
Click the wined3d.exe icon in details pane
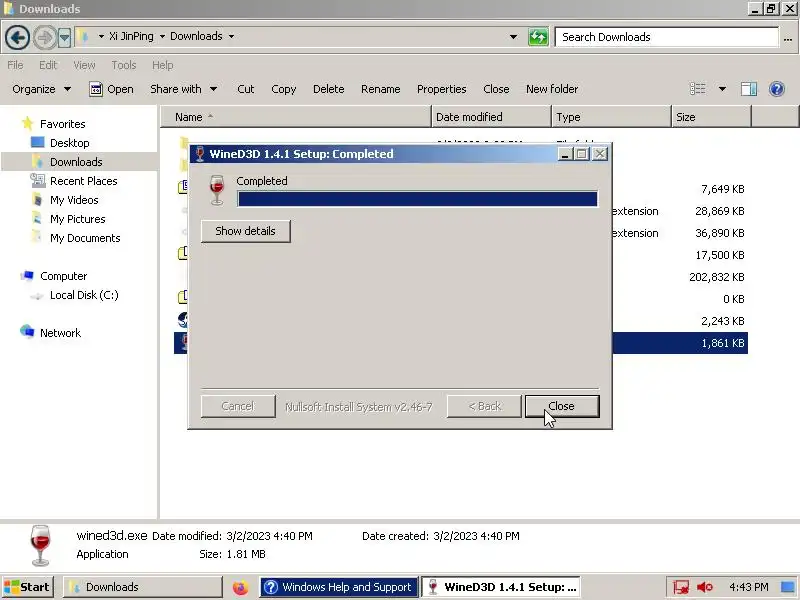pyautogui.click(x=40, y=545)
